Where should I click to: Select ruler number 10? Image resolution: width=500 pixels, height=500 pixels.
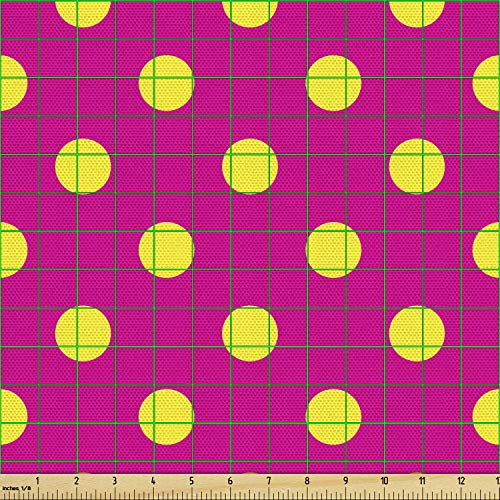coord(384,481)
